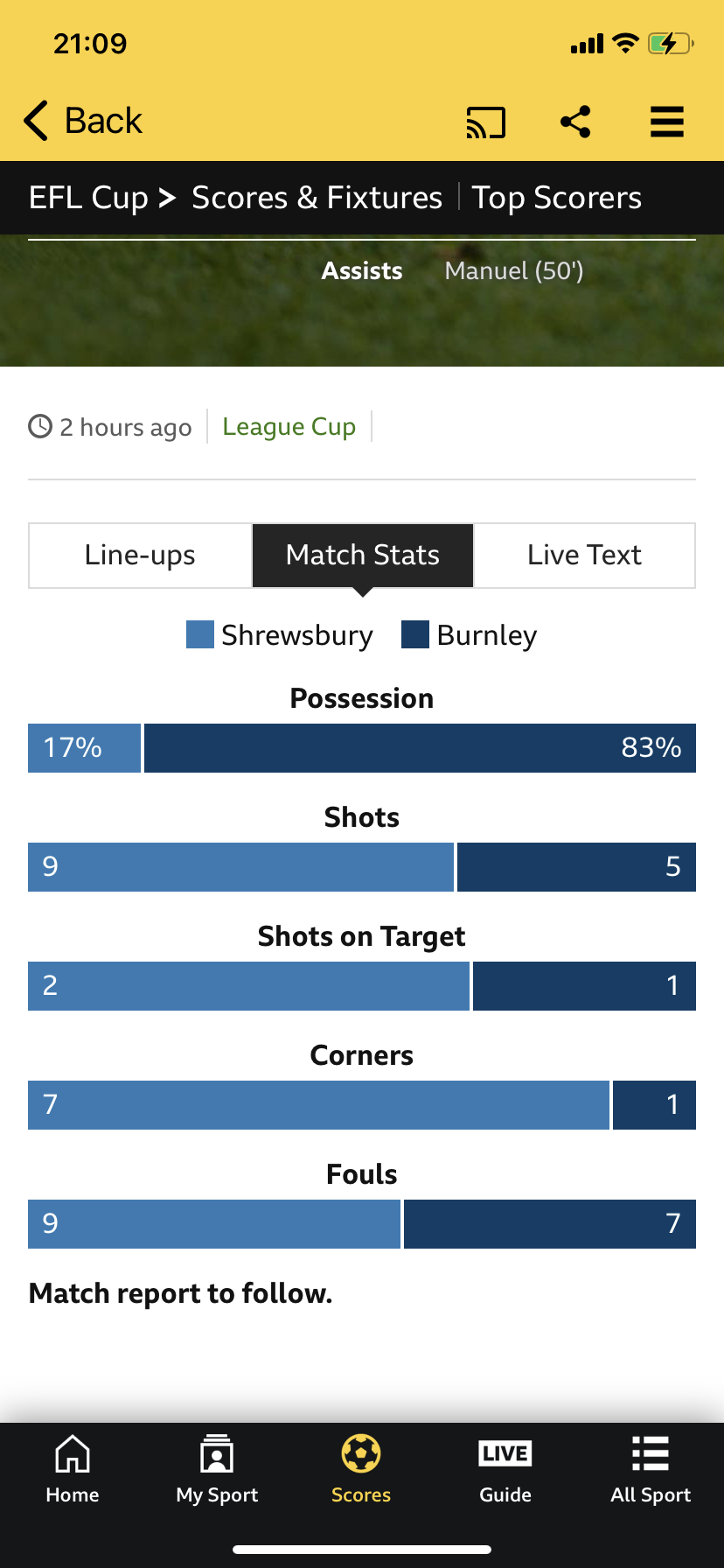Tap the Burnley 83% possession bar

point(420,748)
